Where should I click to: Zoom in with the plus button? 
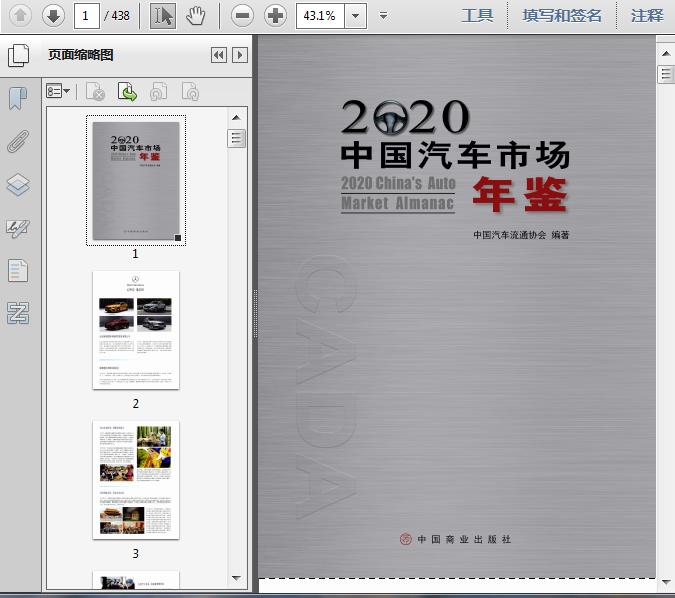coord(276,16)
